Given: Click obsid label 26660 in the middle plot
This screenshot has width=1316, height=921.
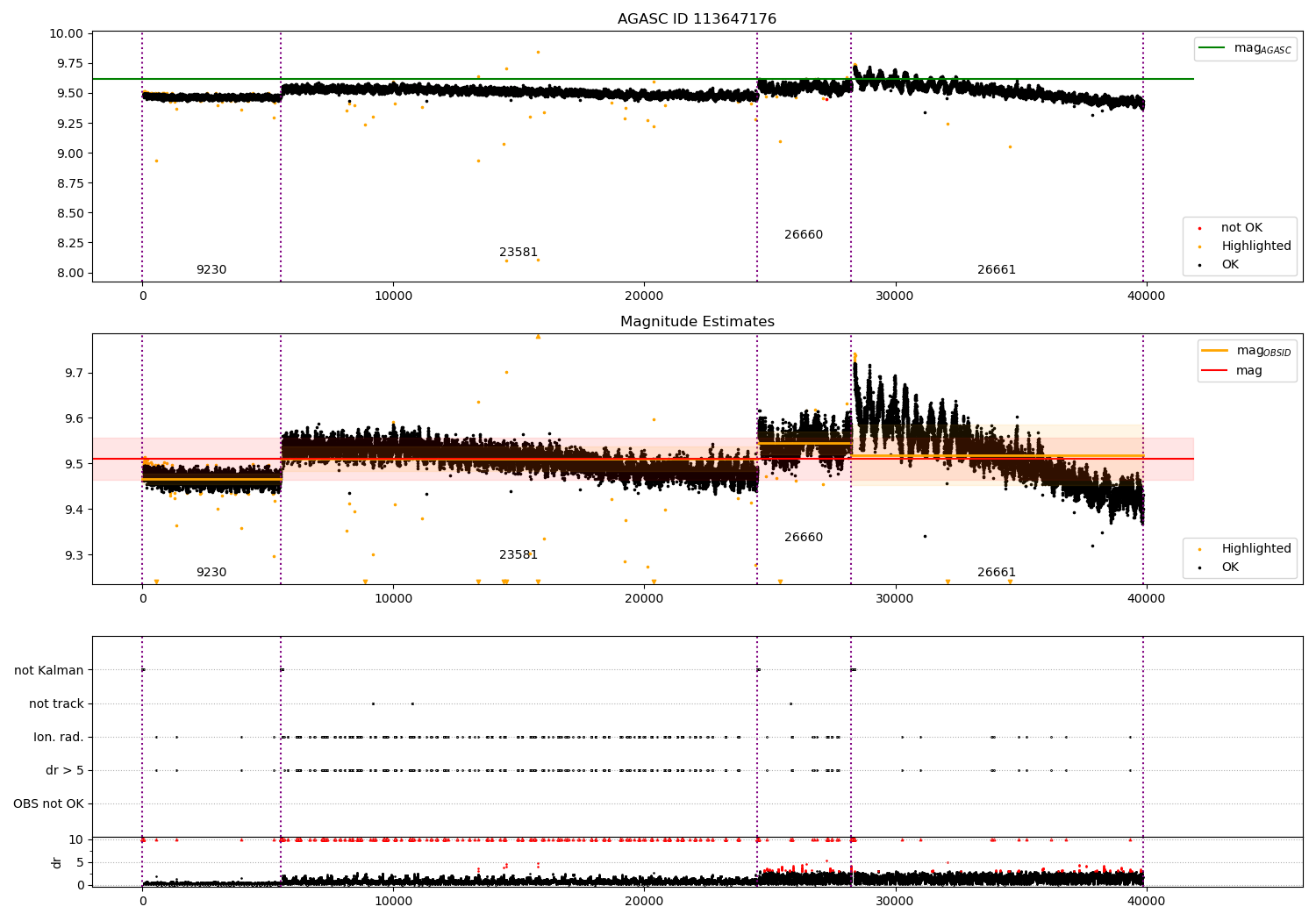Looking at the screenshot, I should (x=804, y=538).
